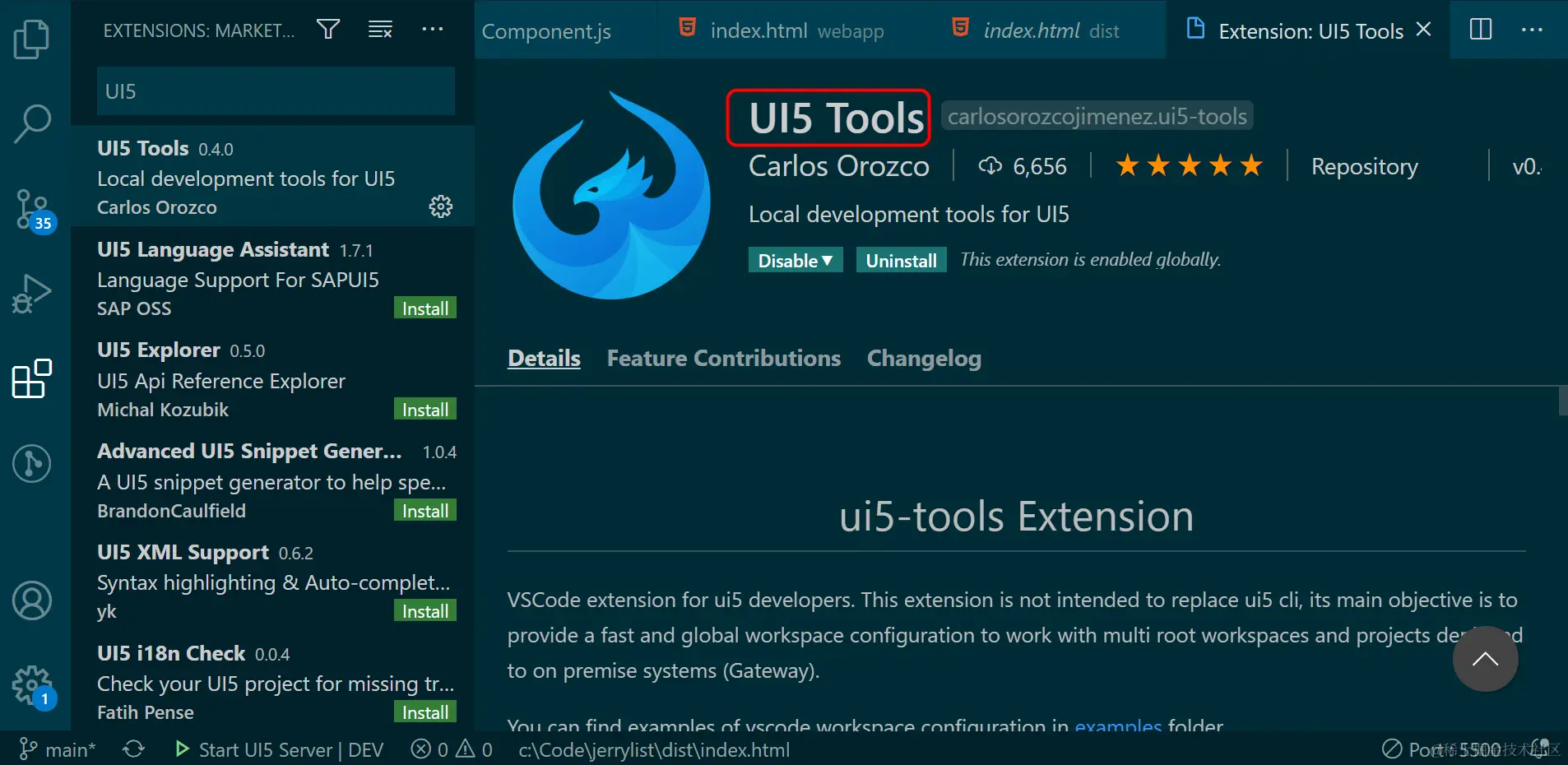Install Advanced UI5 Snippet Generator
The width and height of the screenshot is (1568, 765).
(x=425, y=511)
